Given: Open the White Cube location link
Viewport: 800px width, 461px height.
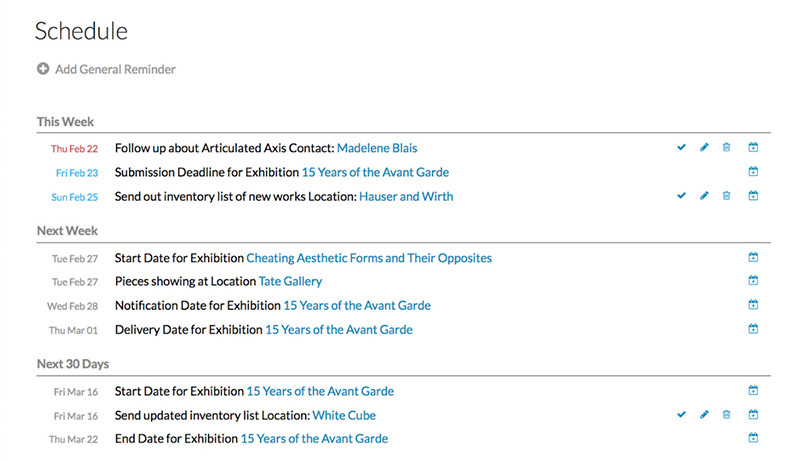Looking at the screenshot, I should coord(344,415).
